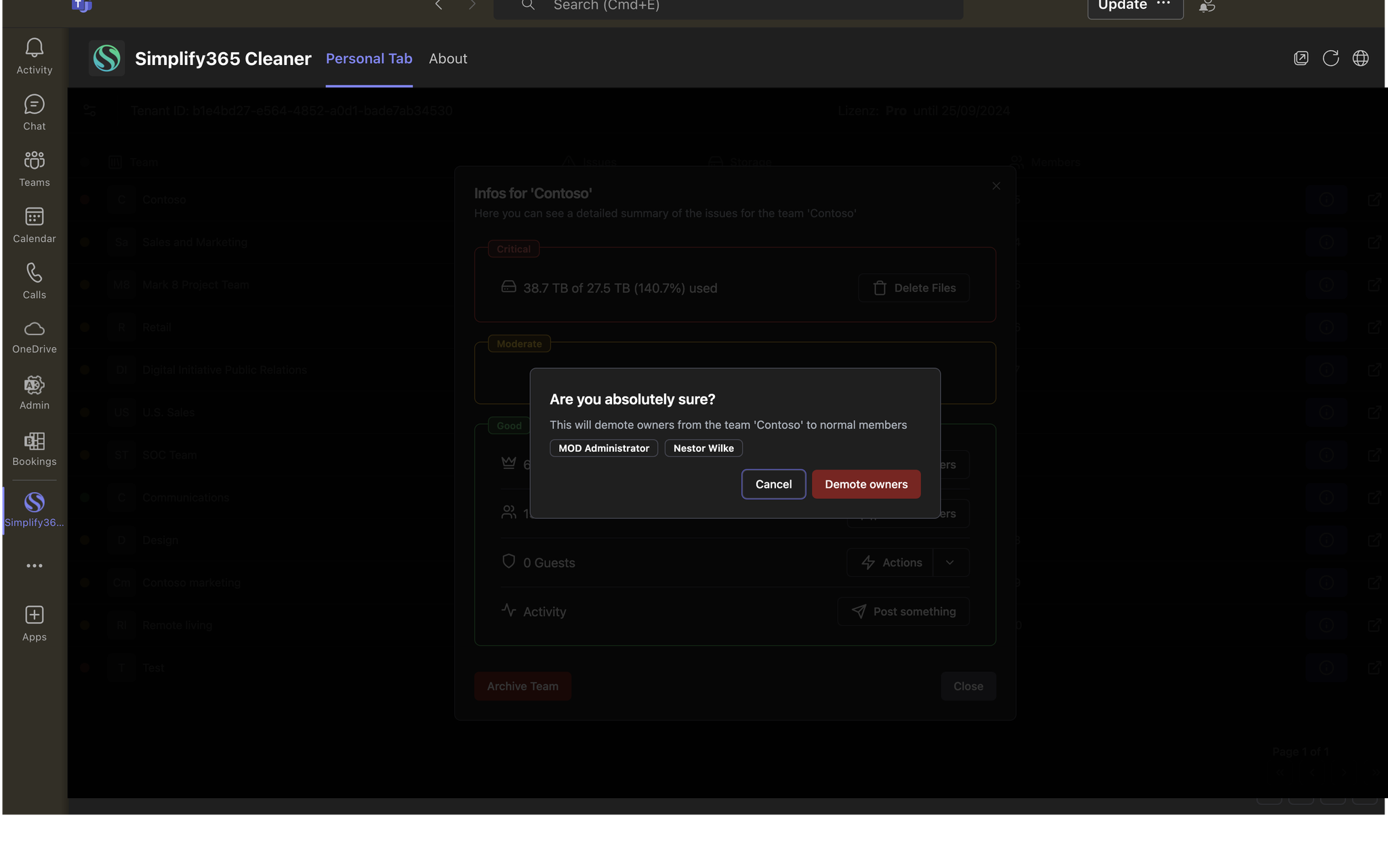Viewport: 1388px width, 868px height.
Task: Open the Teams logo in the title bar
Action: pos(81,5)
